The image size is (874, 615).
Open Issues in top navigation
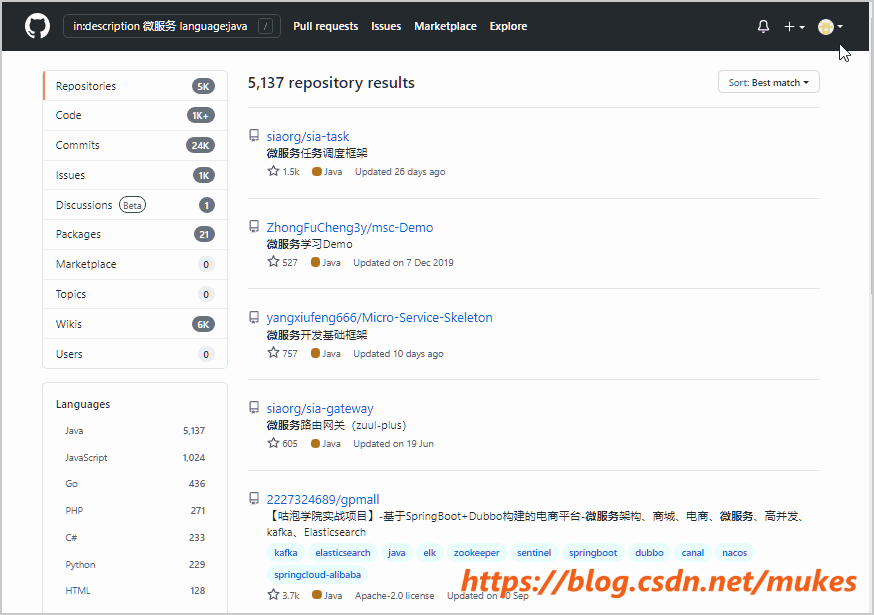pos(386,26)
